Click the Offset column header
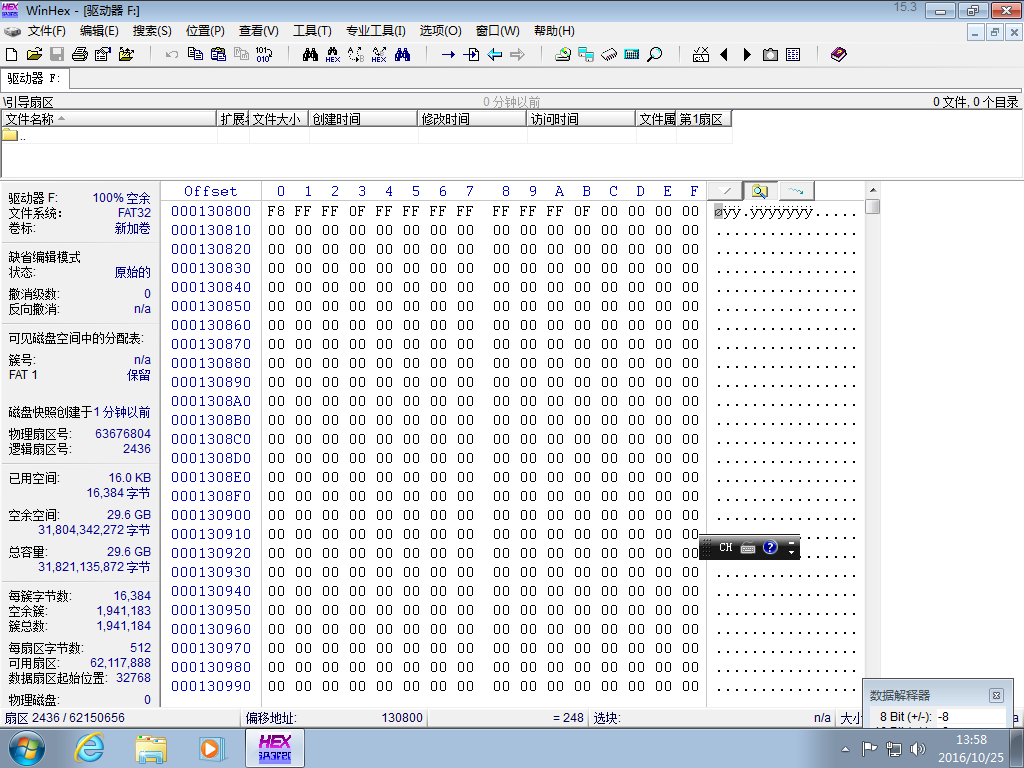The height and width of the screenshot is (768, 1024). (x=210, y=191)
